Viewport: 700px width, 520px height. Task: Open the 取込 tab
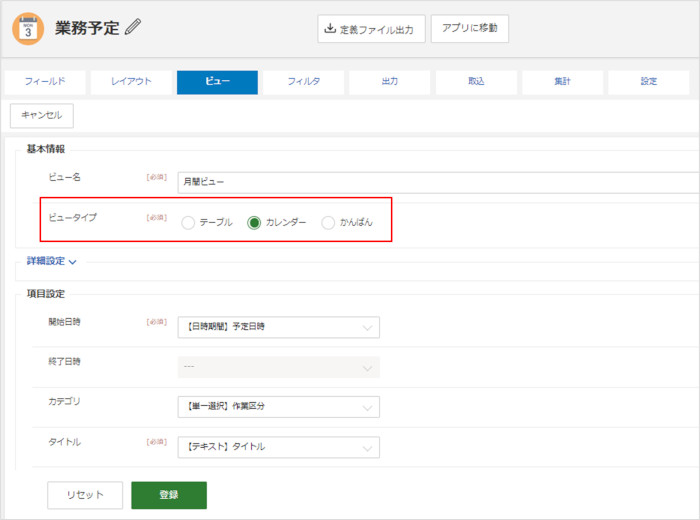476,82
